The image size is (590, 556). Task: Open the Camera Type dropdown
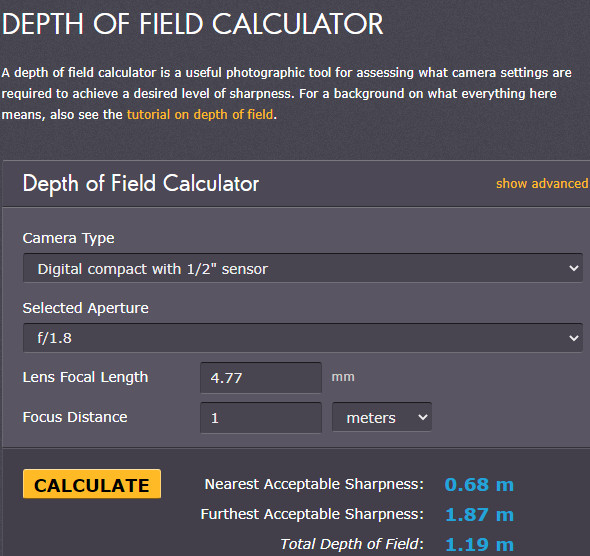[x=303, y=268]
